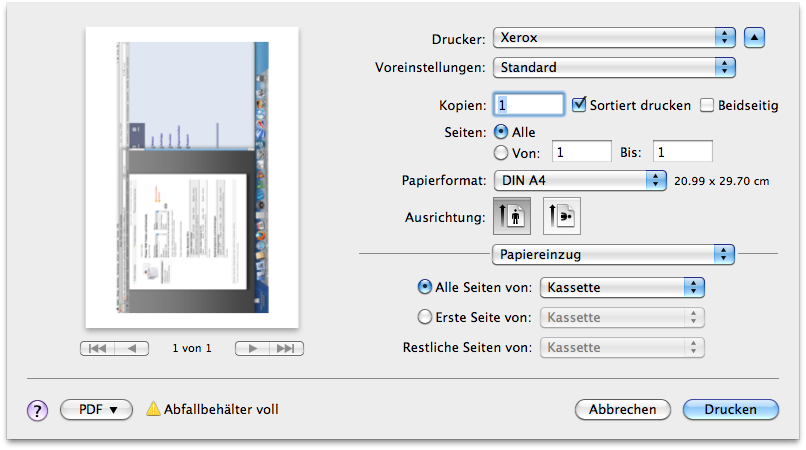Image resolution: width=806 pixels, height=450 pixels.
Task: Go to the first preview page
Action: pos(98,348)
